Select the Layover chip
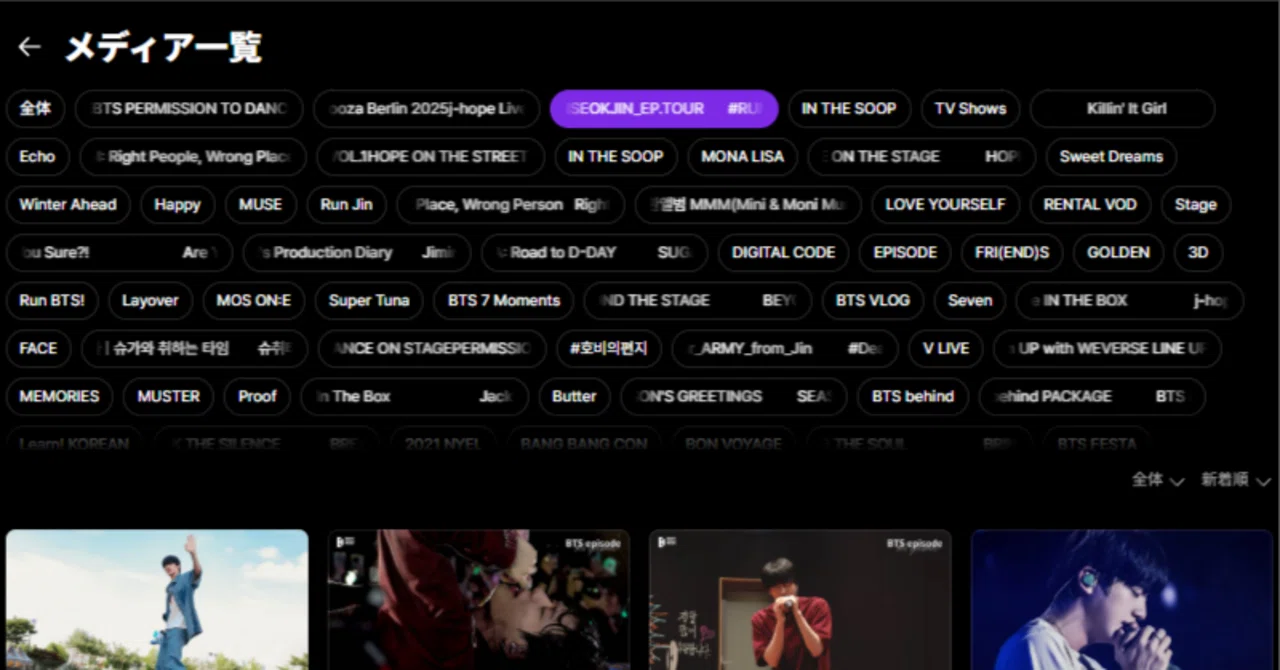Screen dimensions: 1280x670 [150, 300]
